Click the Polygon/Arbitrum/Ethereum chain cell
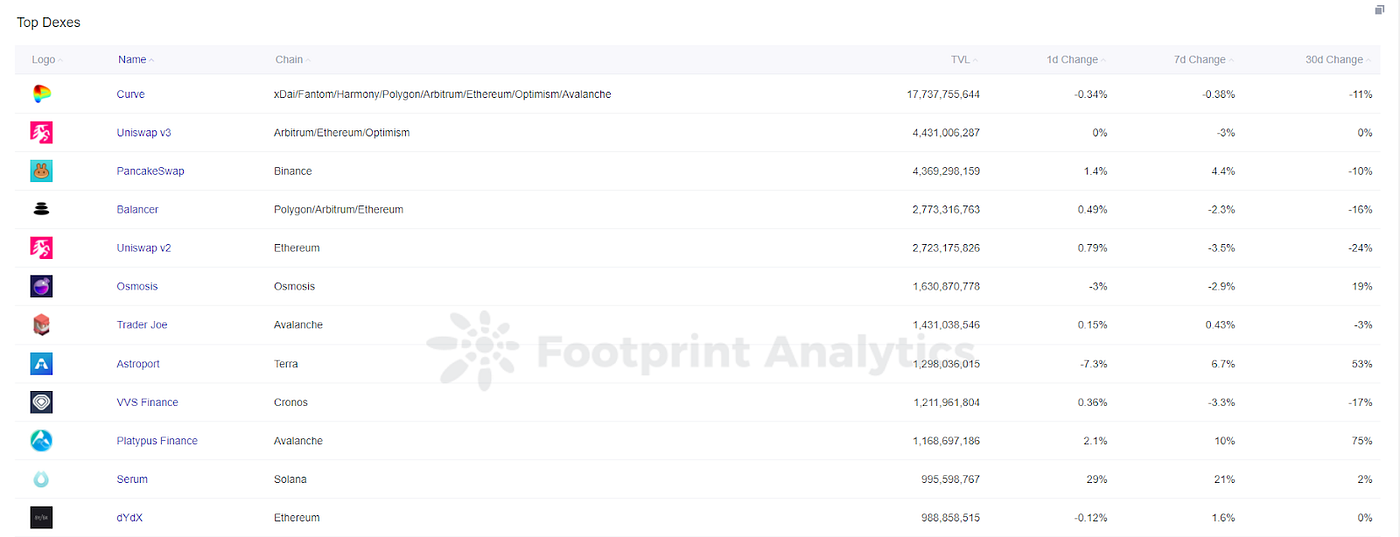This screenshot has height=537, width=1400. pyautogui.click(x=338, y=210)
